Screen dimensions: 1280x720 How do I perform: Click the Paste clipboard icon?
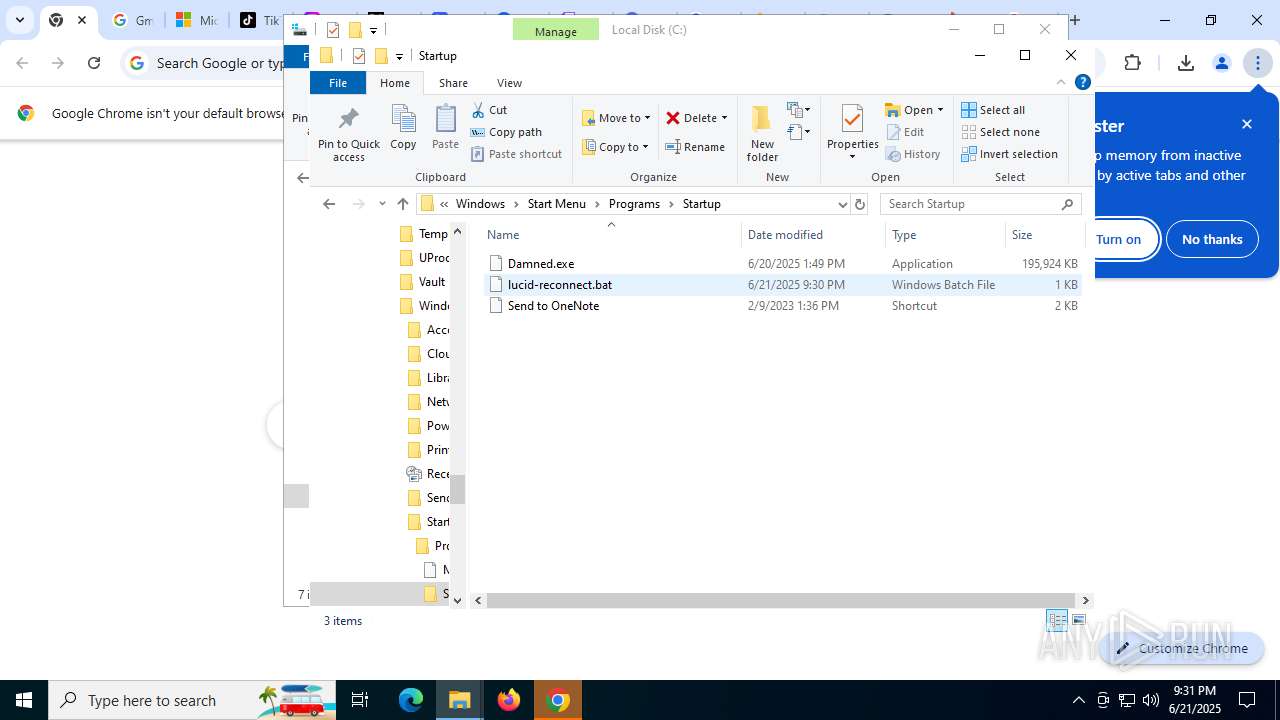(445, 120)
